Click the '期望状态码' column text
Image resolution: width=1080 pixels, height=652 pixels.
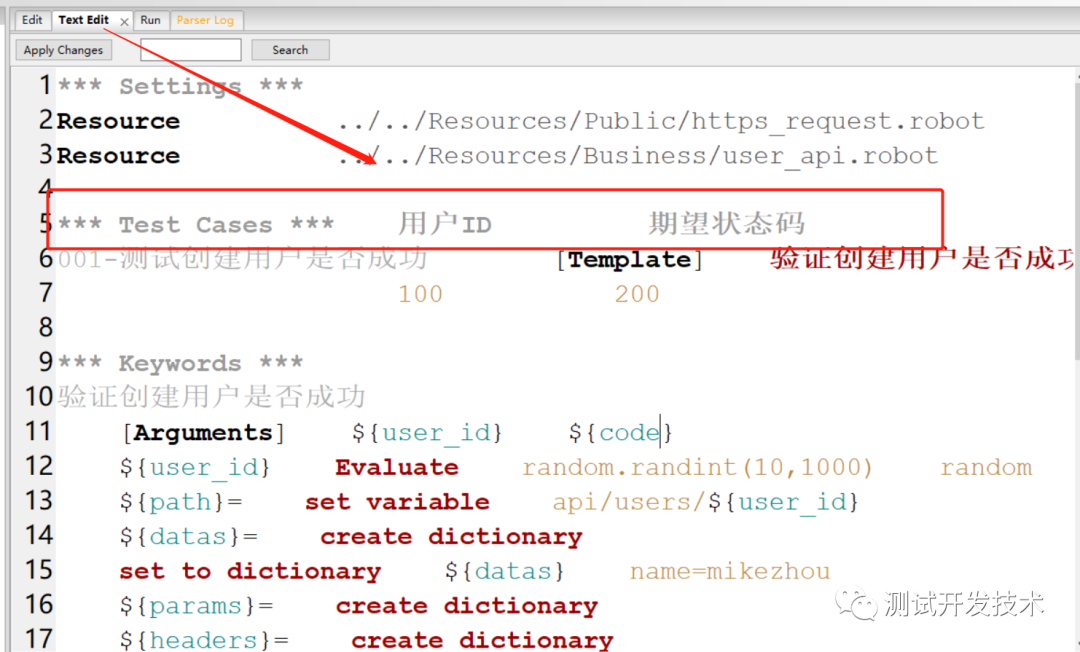(x=727, y=223)
